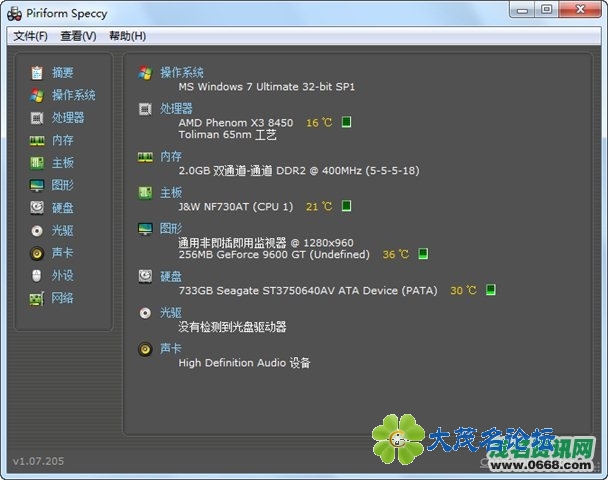
Task: Minimize the Piriform Speccy window
Action: (522, 10)
